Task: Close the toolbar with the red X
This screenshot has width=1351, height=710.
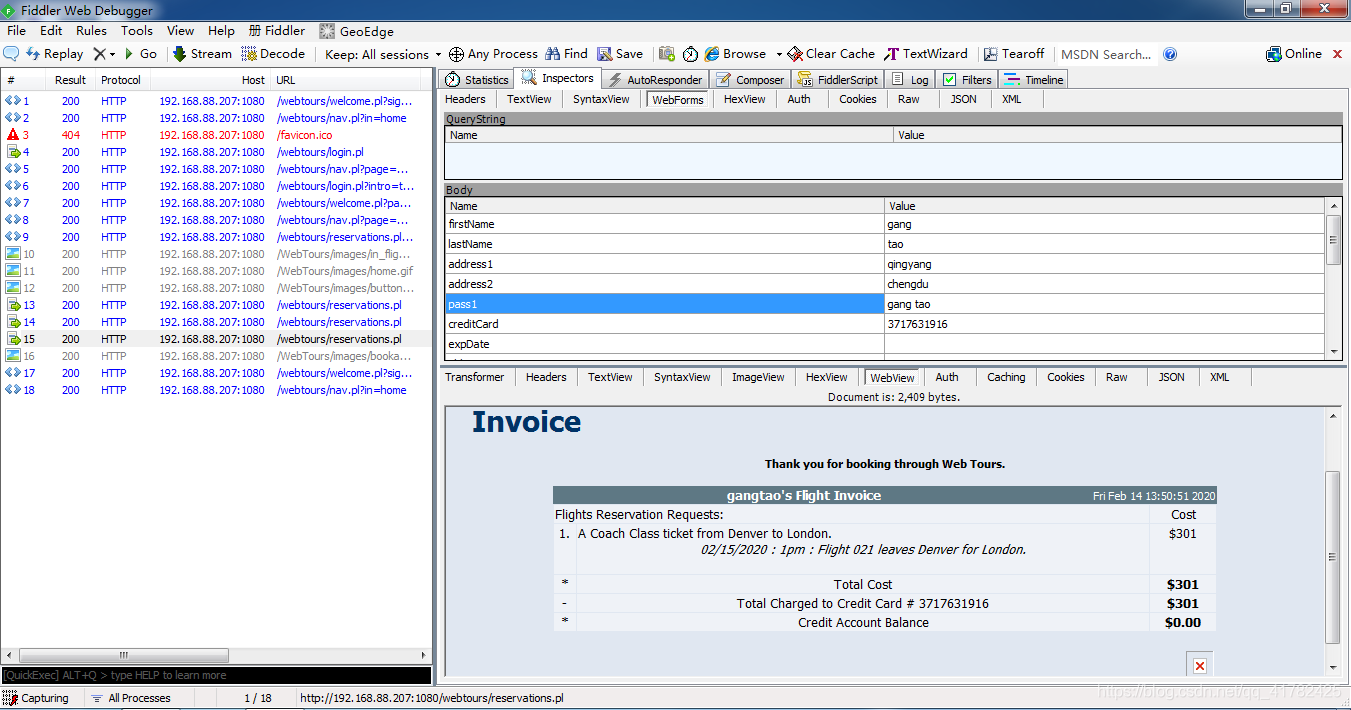Action: point(1340,54)
